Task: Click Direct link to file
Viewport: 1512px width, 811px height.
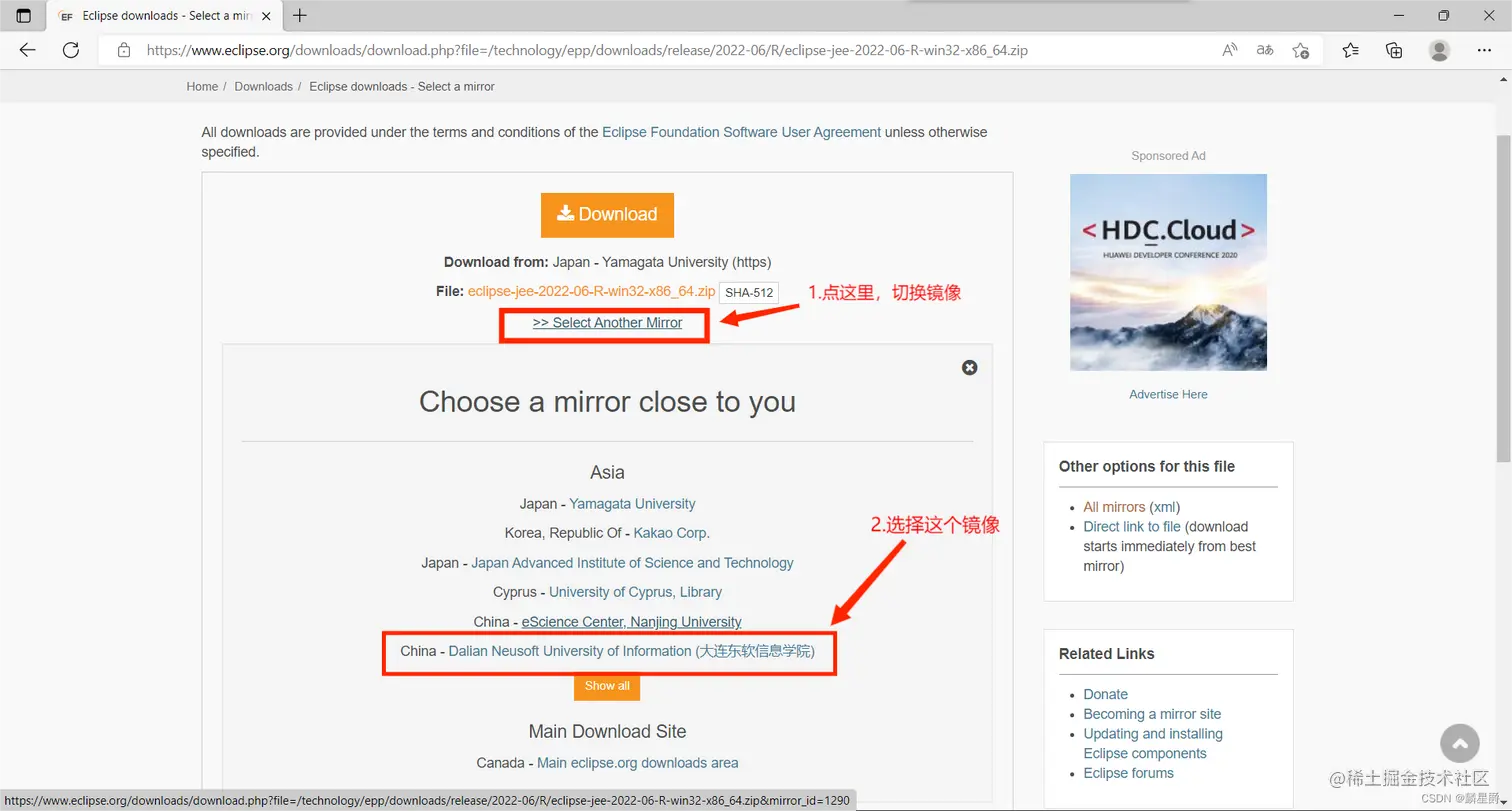Action: point(1132,527)
